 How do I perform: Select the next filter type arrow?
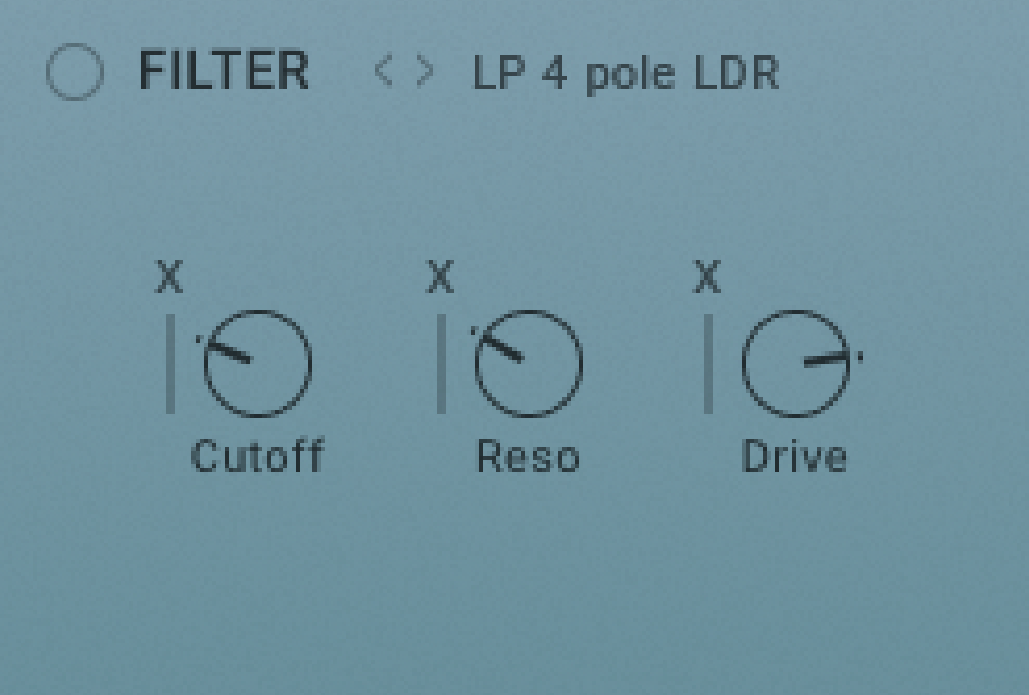click(425, 71)
